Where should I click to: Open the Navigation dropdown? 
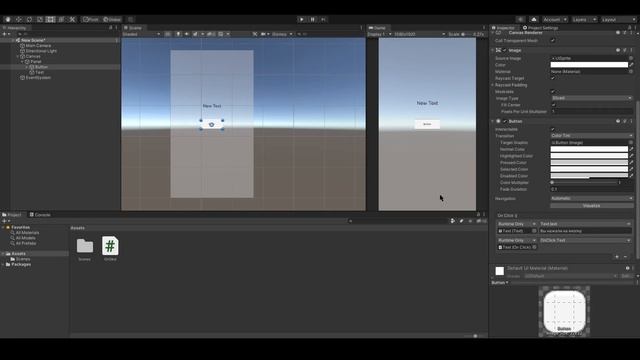[x=591, y=198]
